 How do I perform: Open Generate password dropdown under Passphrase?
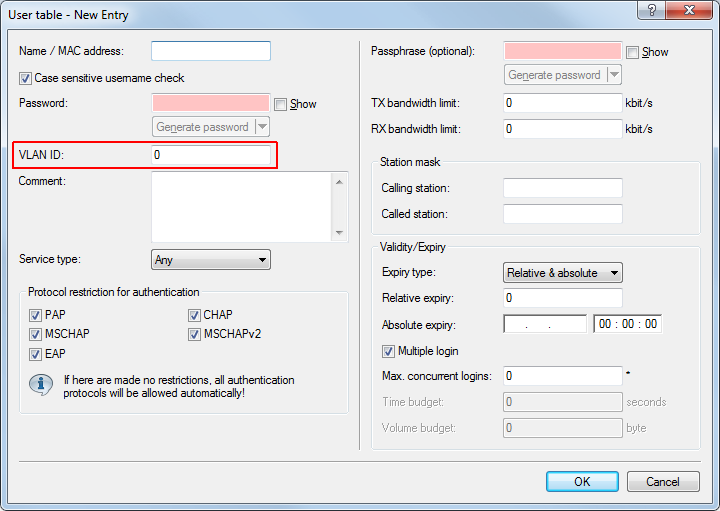tap(613, 75)
